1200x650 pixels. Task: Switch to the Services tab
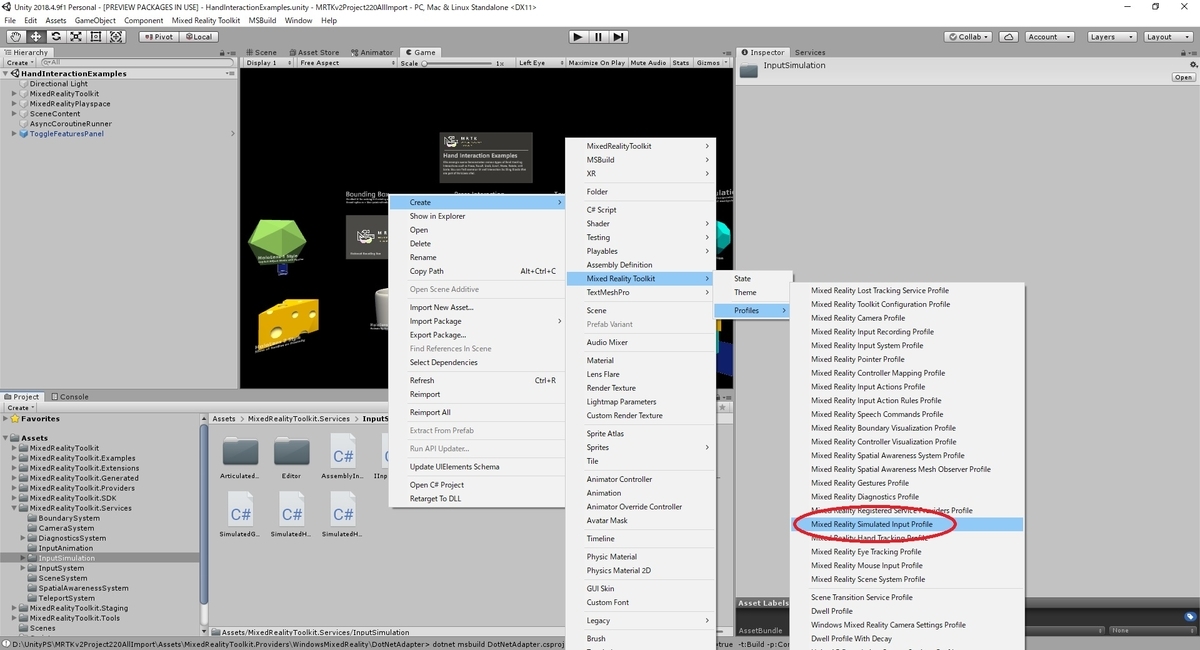tap(809, 52)
